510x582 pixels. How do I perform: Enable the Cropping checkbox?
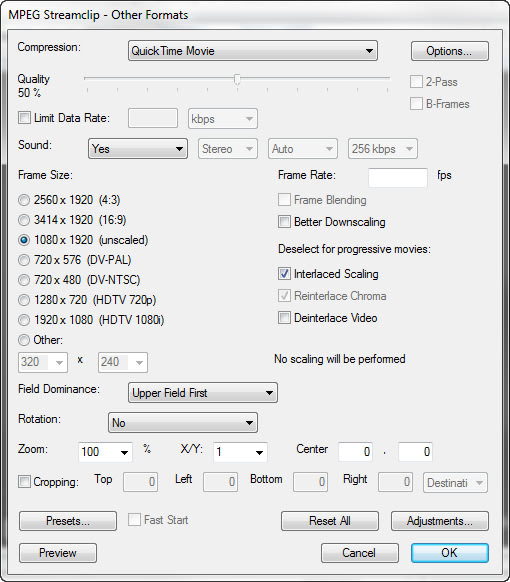tap(24, 482)
